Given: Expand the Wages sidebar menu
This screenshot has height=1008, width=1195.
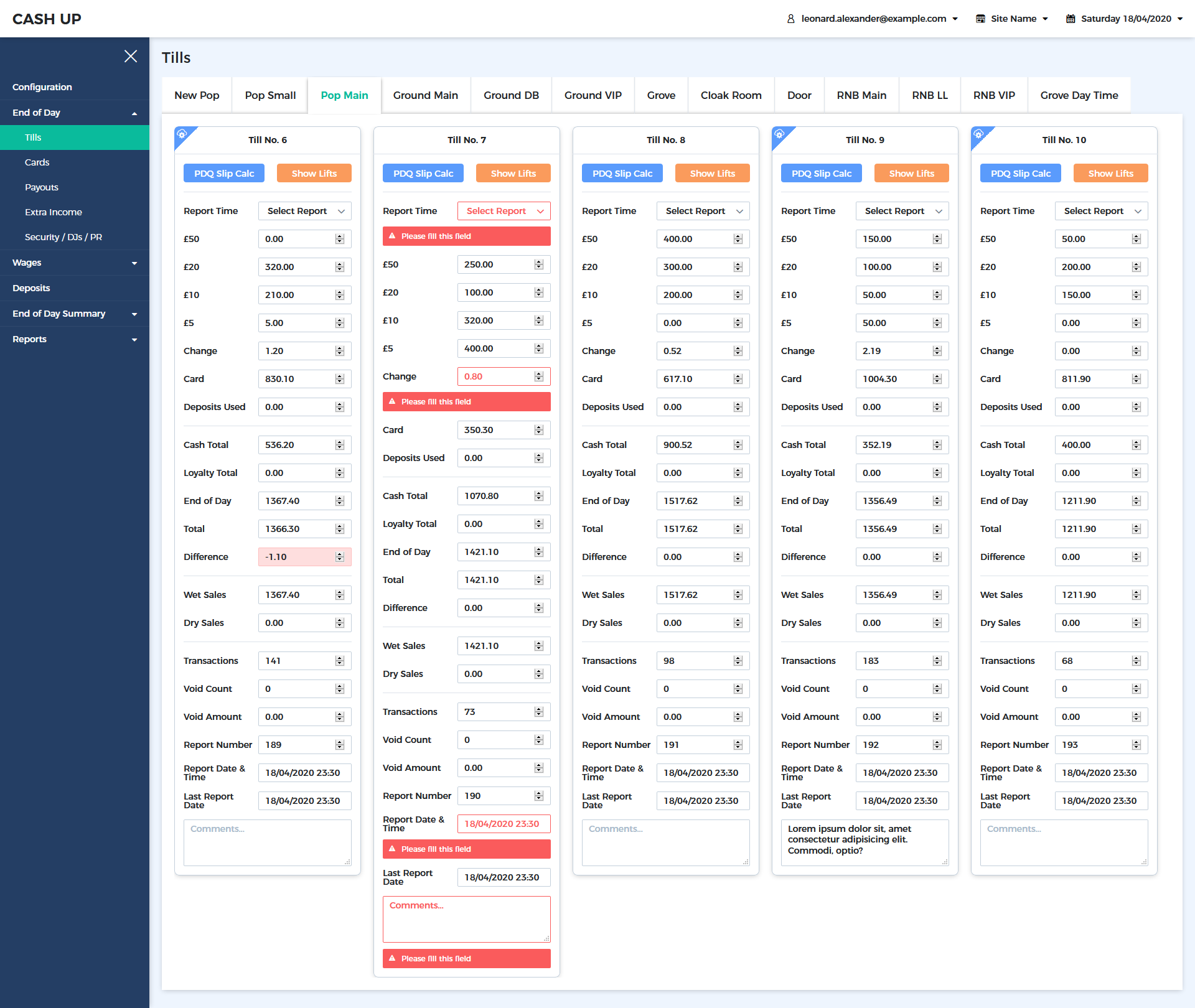Looking at the screenshot, I should pyautogui.click(x=75, y=263).
